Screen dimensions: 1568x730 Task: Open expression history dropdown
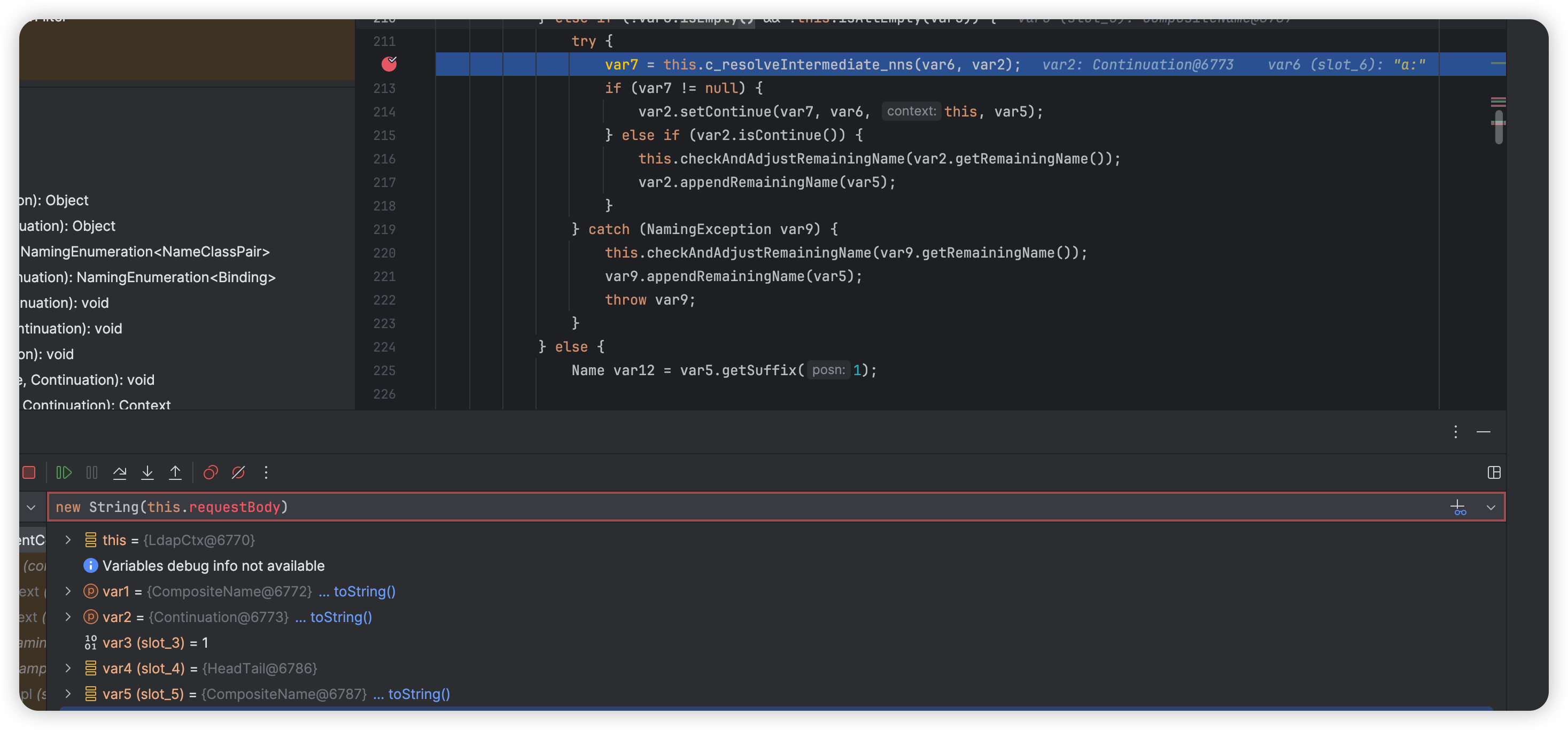coord(1491,507)
